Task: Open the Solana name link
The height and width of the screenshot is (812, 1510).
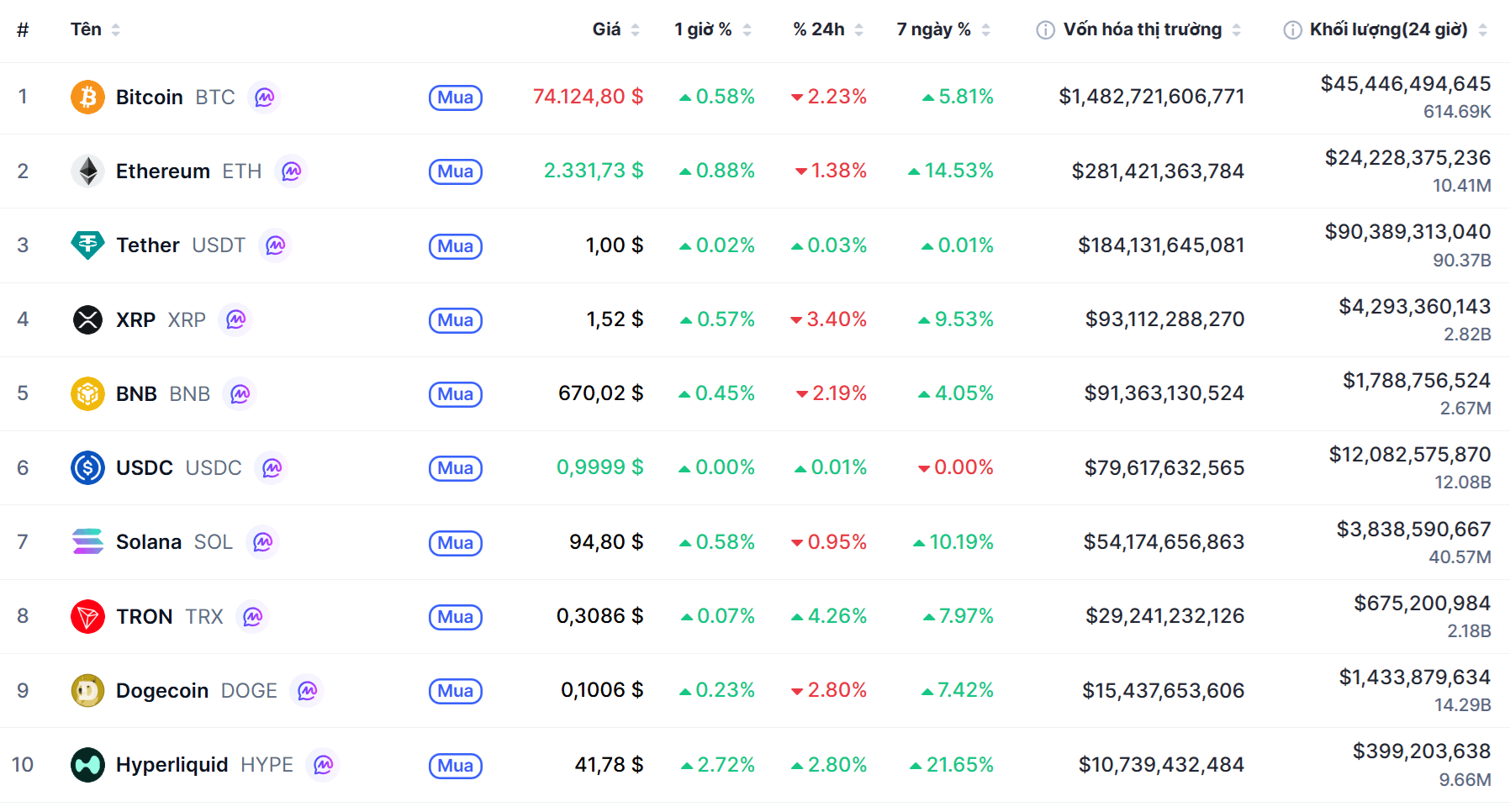Action: (x=149, y=542)
